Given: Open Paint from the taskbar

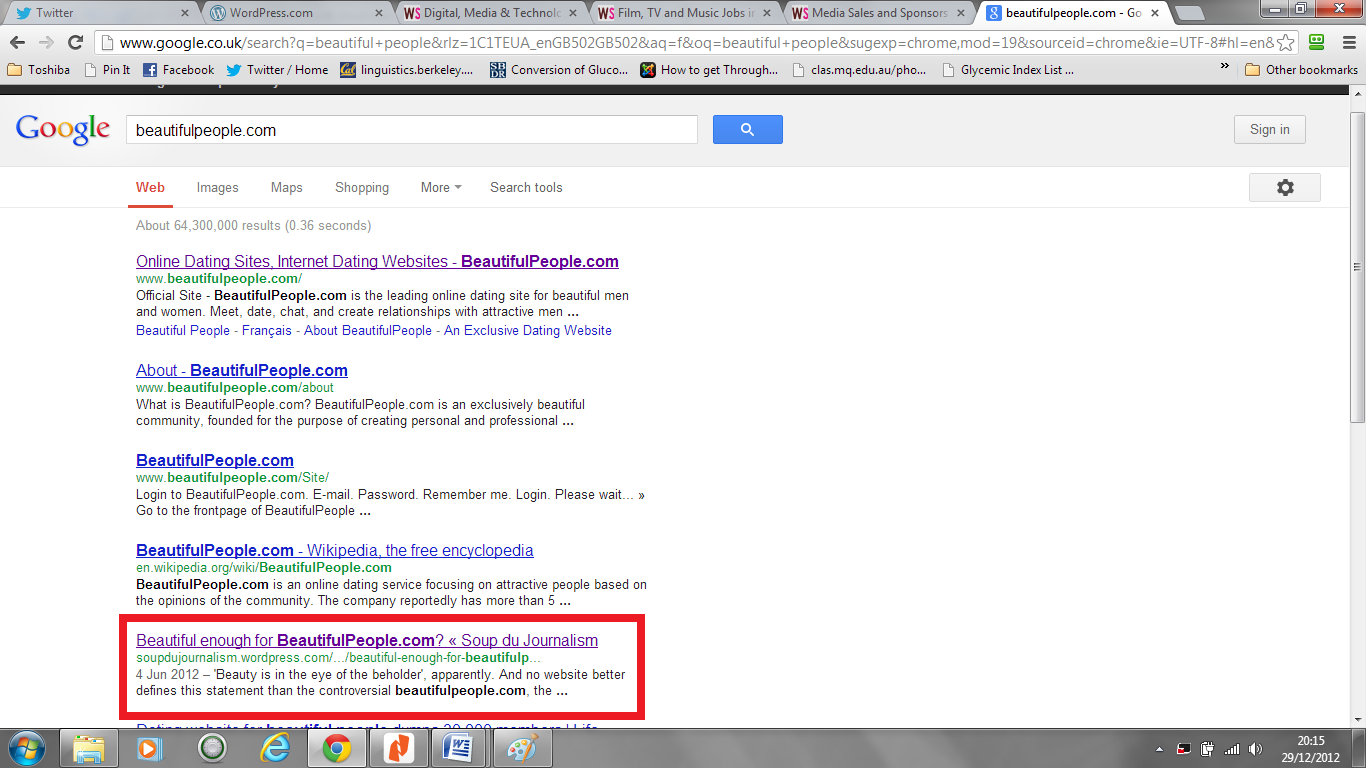Looking at the screenshot, I should tap(522, 748).
